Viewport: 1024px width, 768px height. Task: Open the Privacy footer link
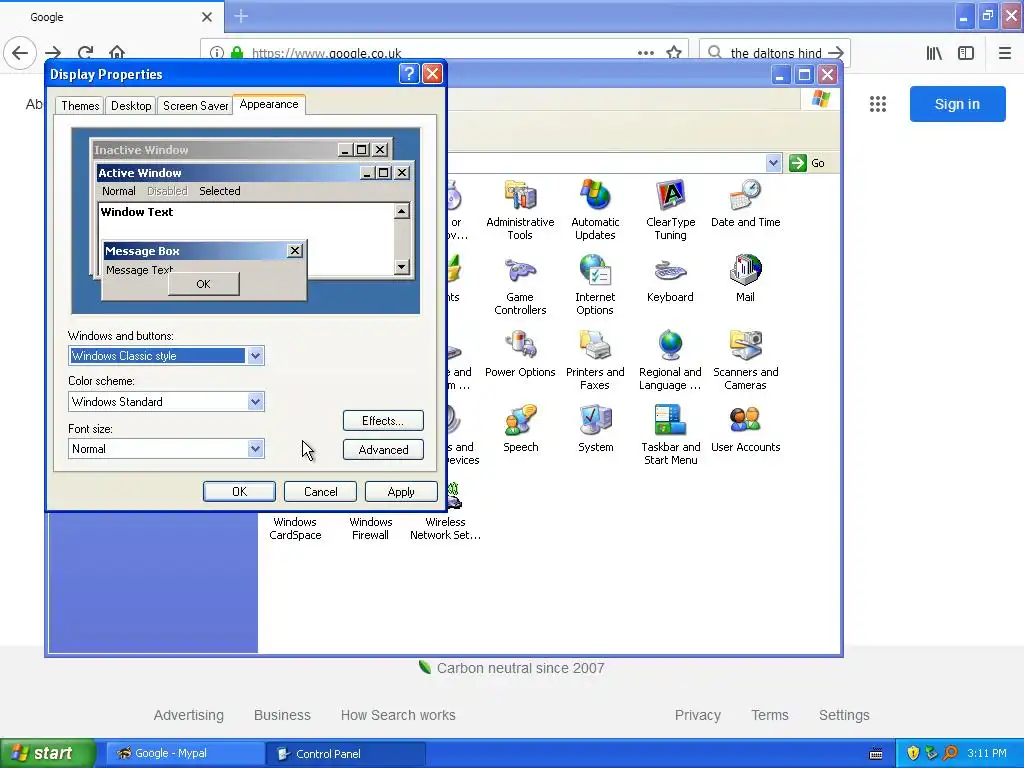[697, 715]
